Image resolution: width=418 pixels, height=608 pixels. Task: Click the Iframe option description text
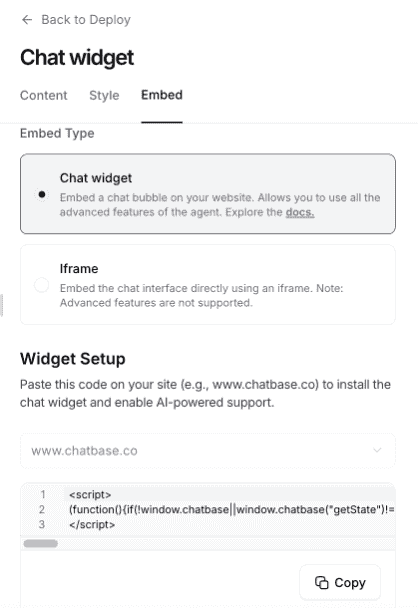[201, 295]
